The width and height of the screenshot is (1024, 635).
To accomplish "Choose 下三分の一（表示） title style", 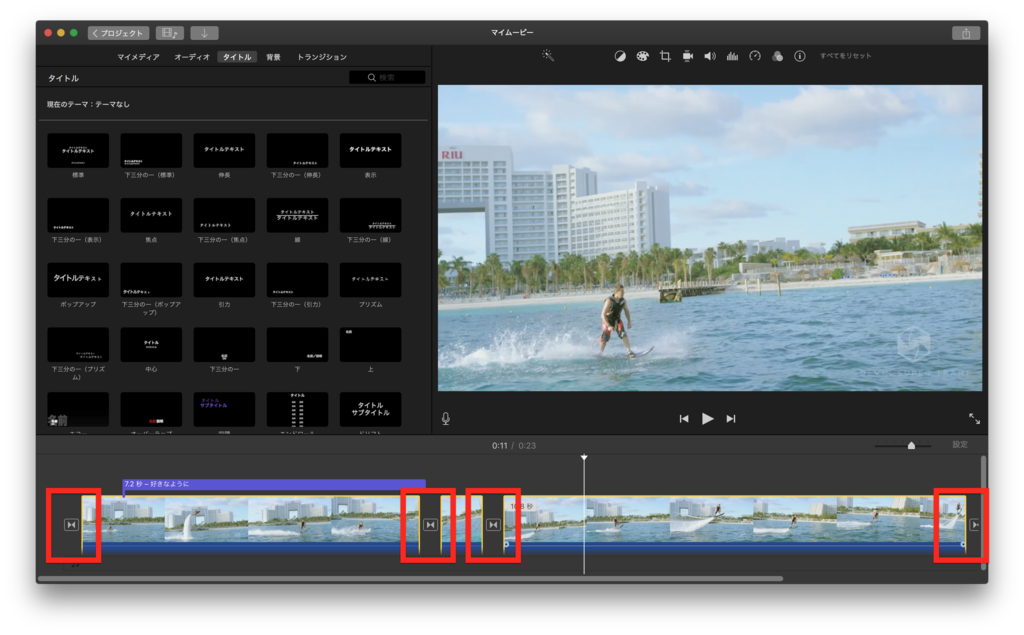I will coord(78,216).
